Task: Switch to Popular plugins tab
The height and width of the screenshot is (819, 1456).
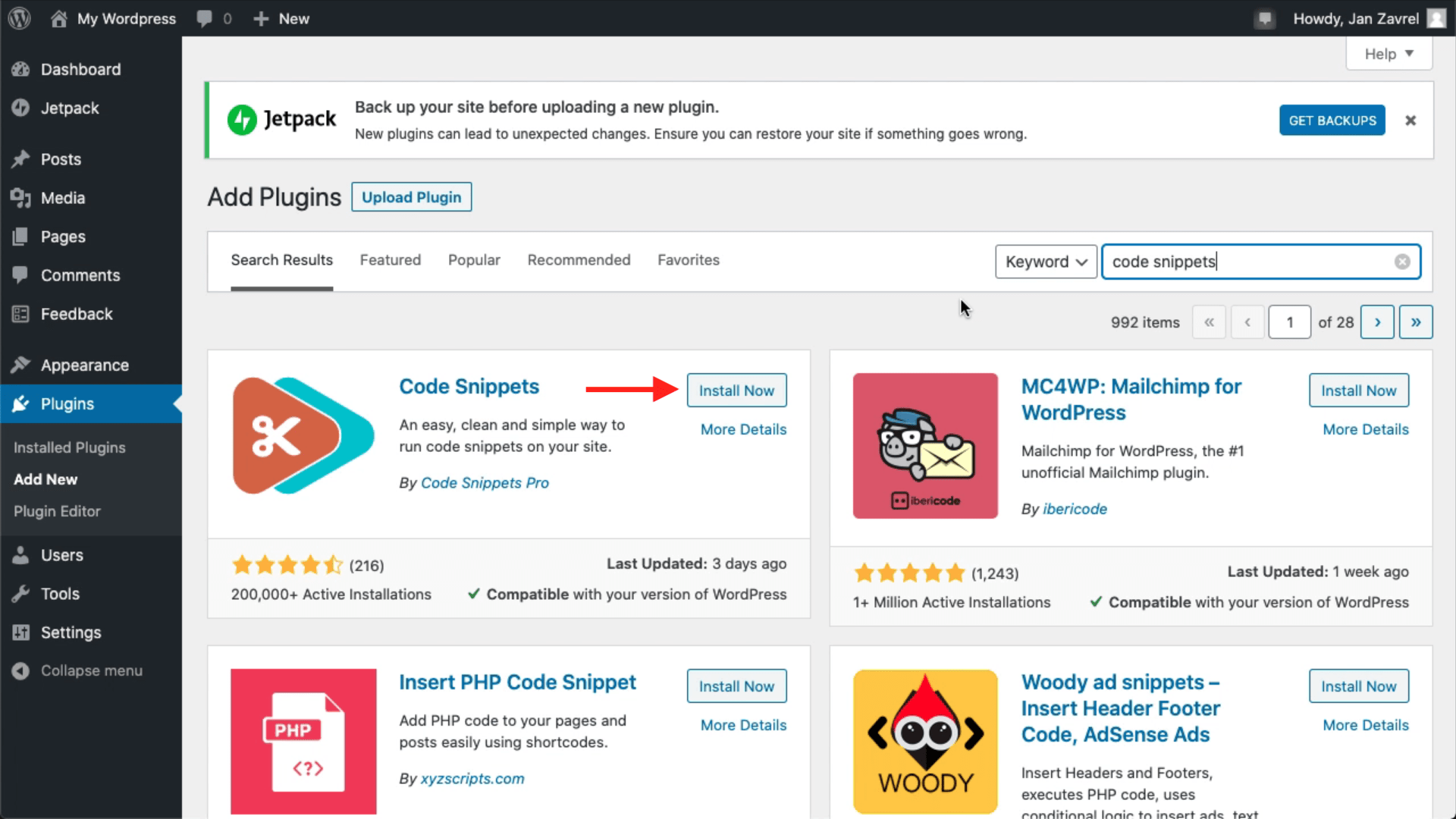Action: coord(474,260)
